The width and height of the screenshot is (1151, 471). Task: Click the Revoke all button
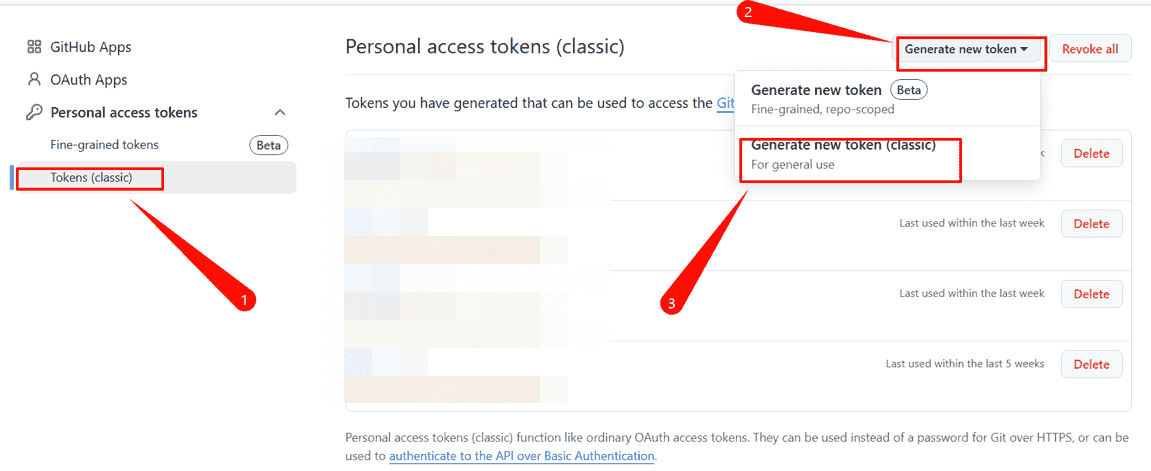point(1090,49)
